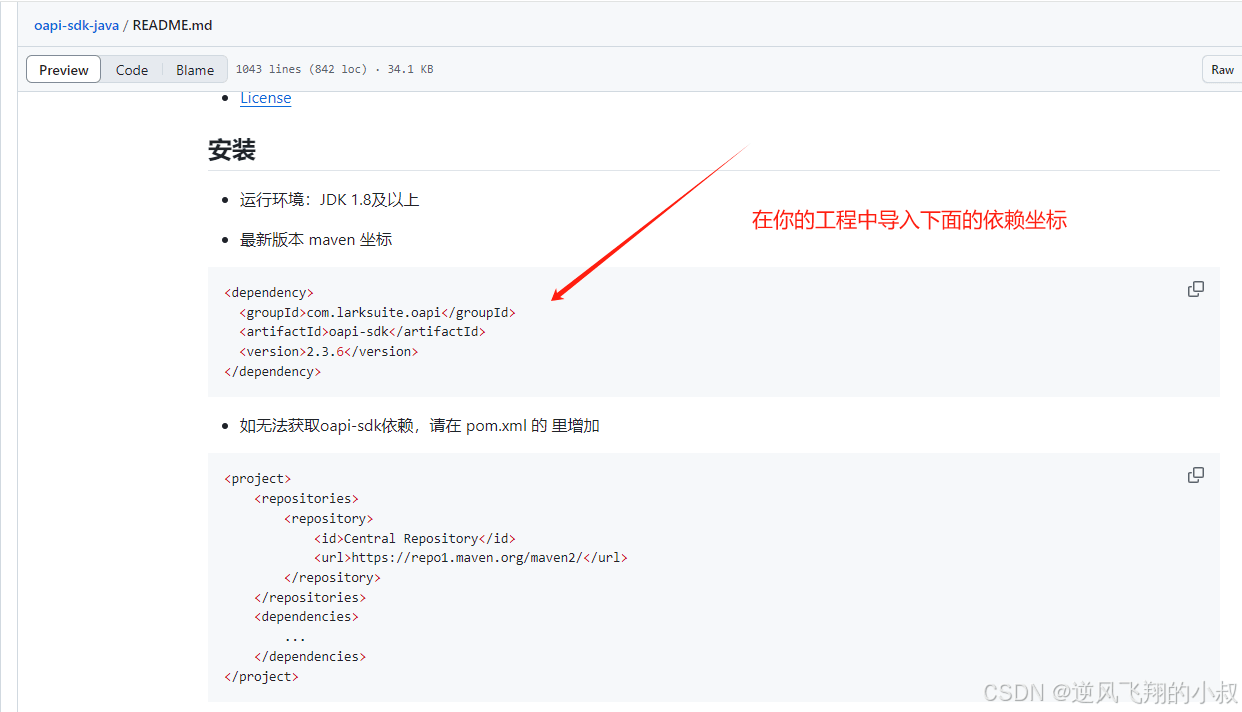Viewport: 1242px width, 712px height.
Task: Switch to the Code tab
Action: pos(132,70)
